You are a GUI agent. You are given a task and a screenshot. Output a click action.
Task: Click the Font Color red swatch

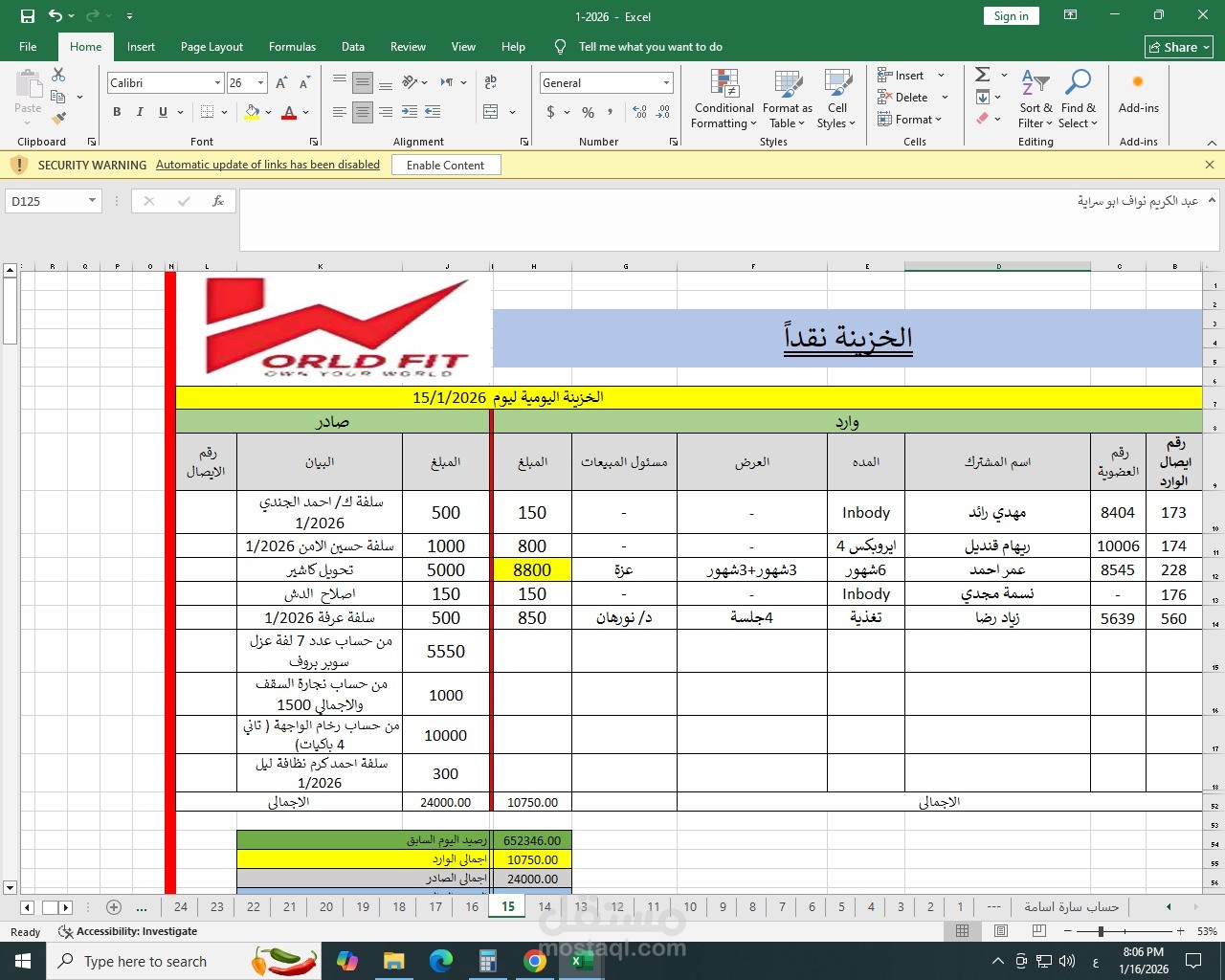289,112
